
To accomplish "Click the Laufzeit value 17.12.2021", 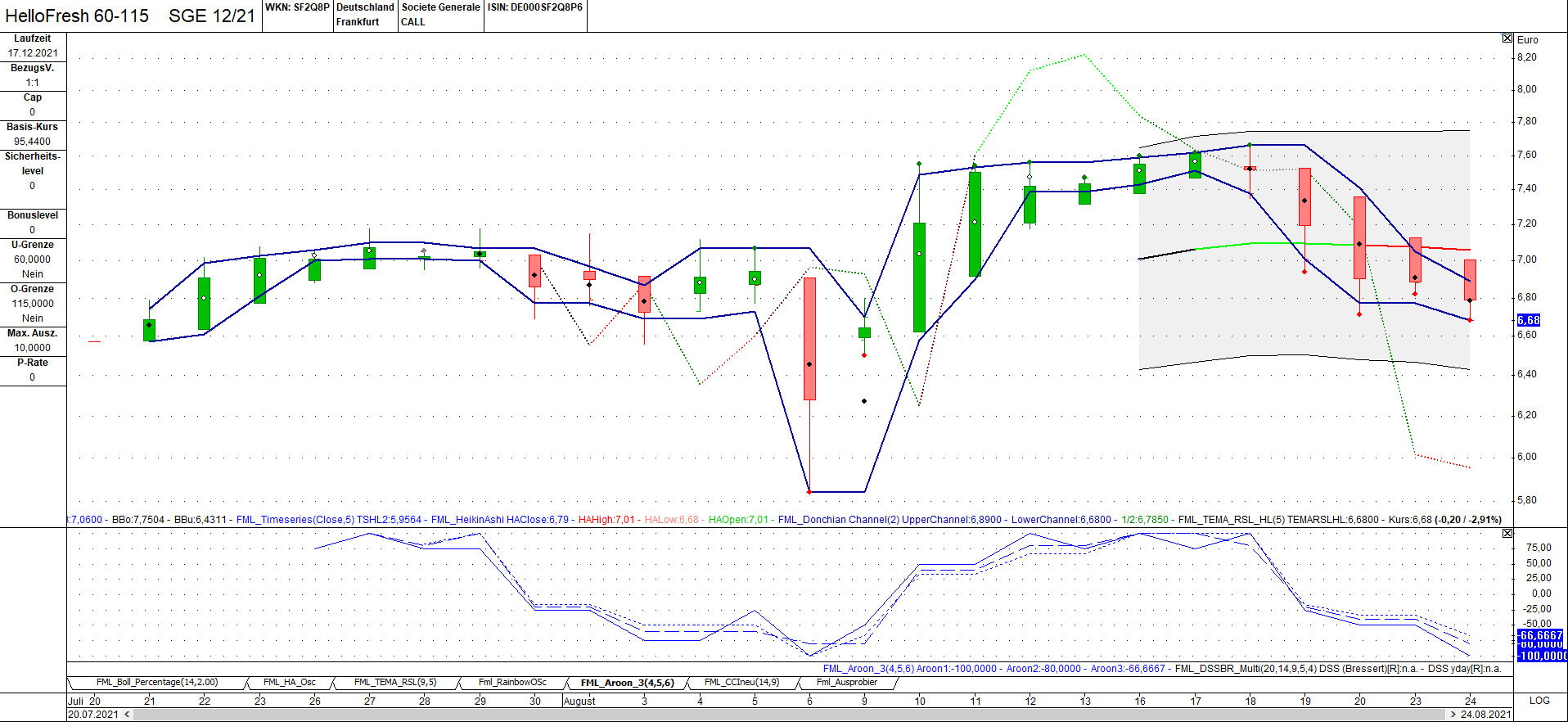I will pyautogui.click(x=33, y=53).
